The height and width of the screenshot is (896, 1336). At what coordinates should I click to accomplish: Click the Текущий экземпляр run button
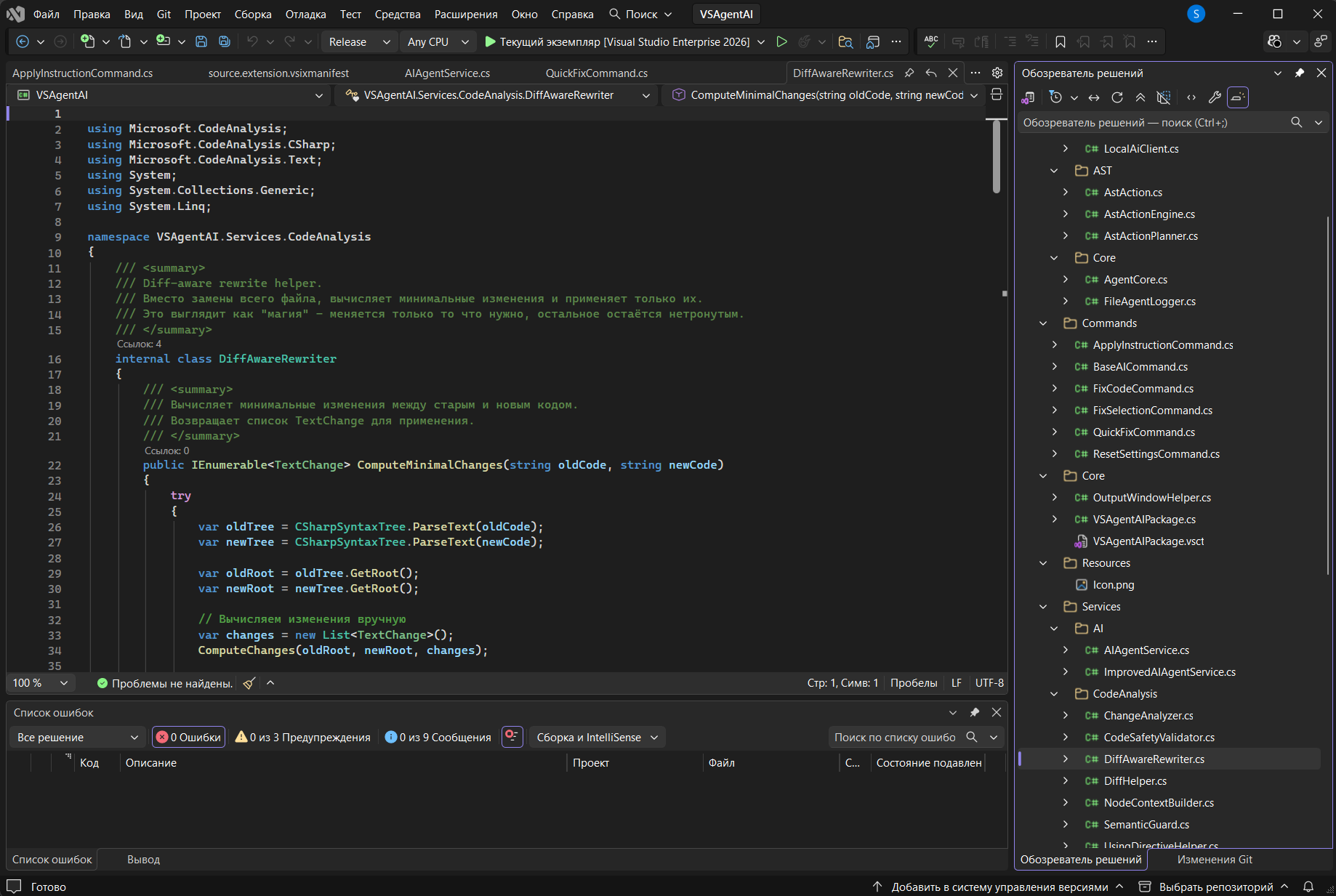[617, 42]
